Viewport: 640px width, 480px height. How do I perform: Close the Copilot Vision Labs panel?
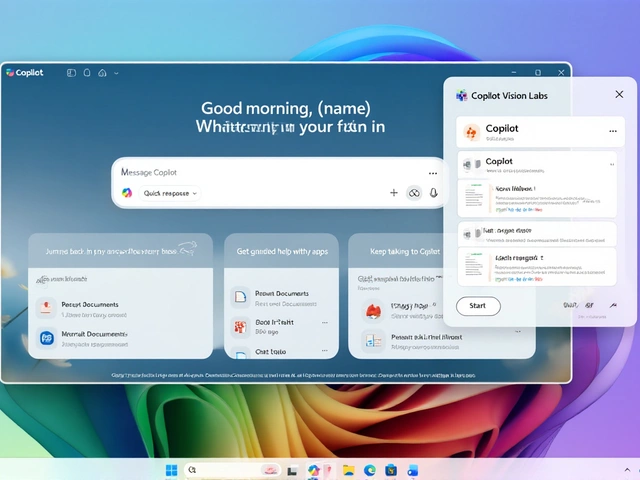[x=619, y=94]
